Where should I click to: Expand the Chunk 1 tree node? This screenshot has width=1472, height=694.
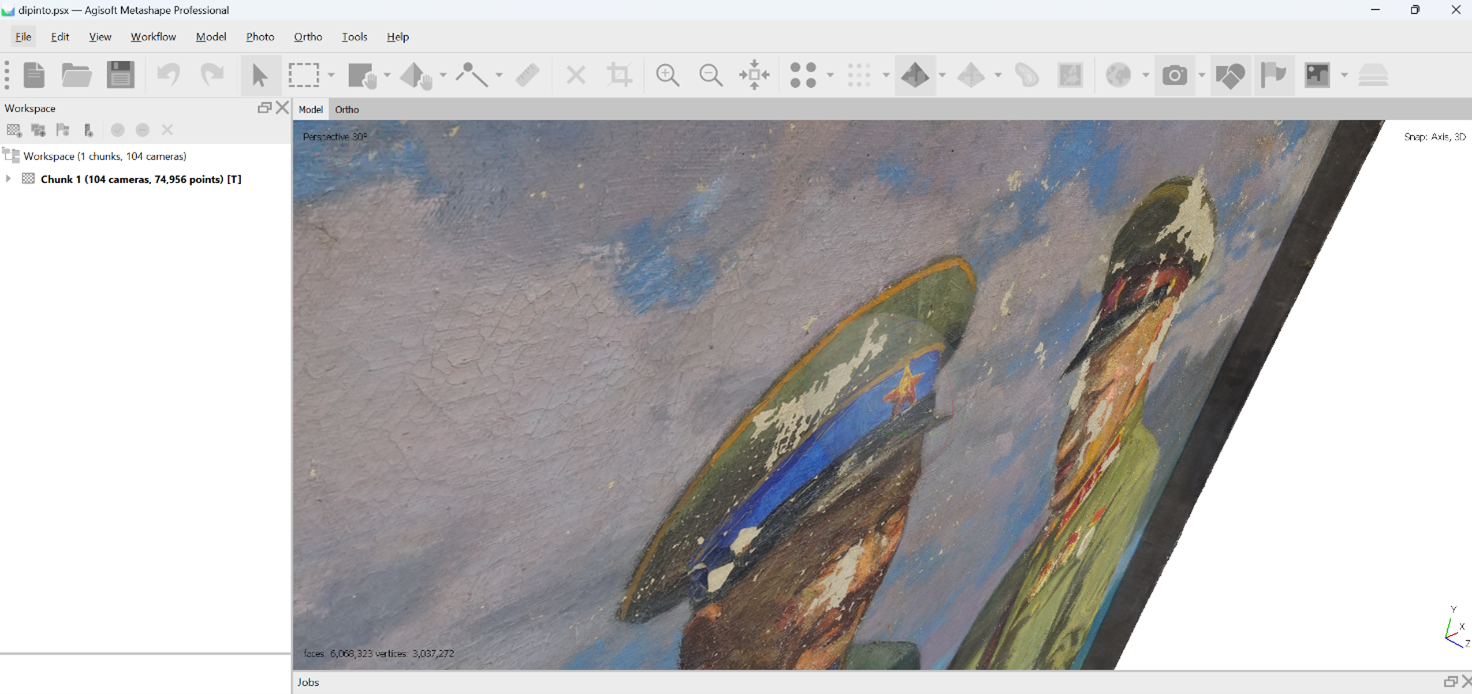click(9, 179)
